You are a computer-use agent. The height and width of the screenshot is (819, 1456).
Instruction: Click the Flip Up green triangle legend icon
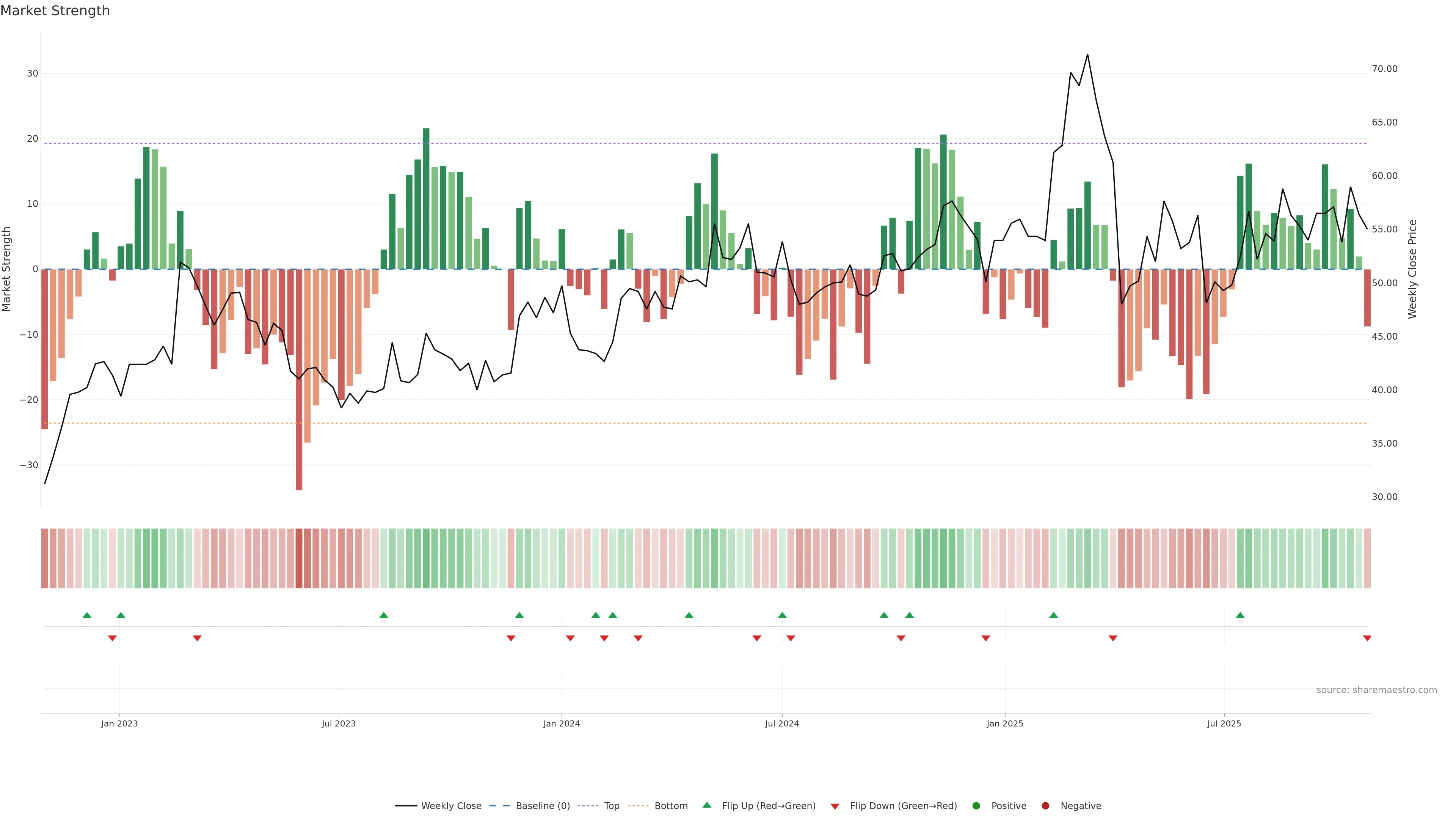pos(706,805)
